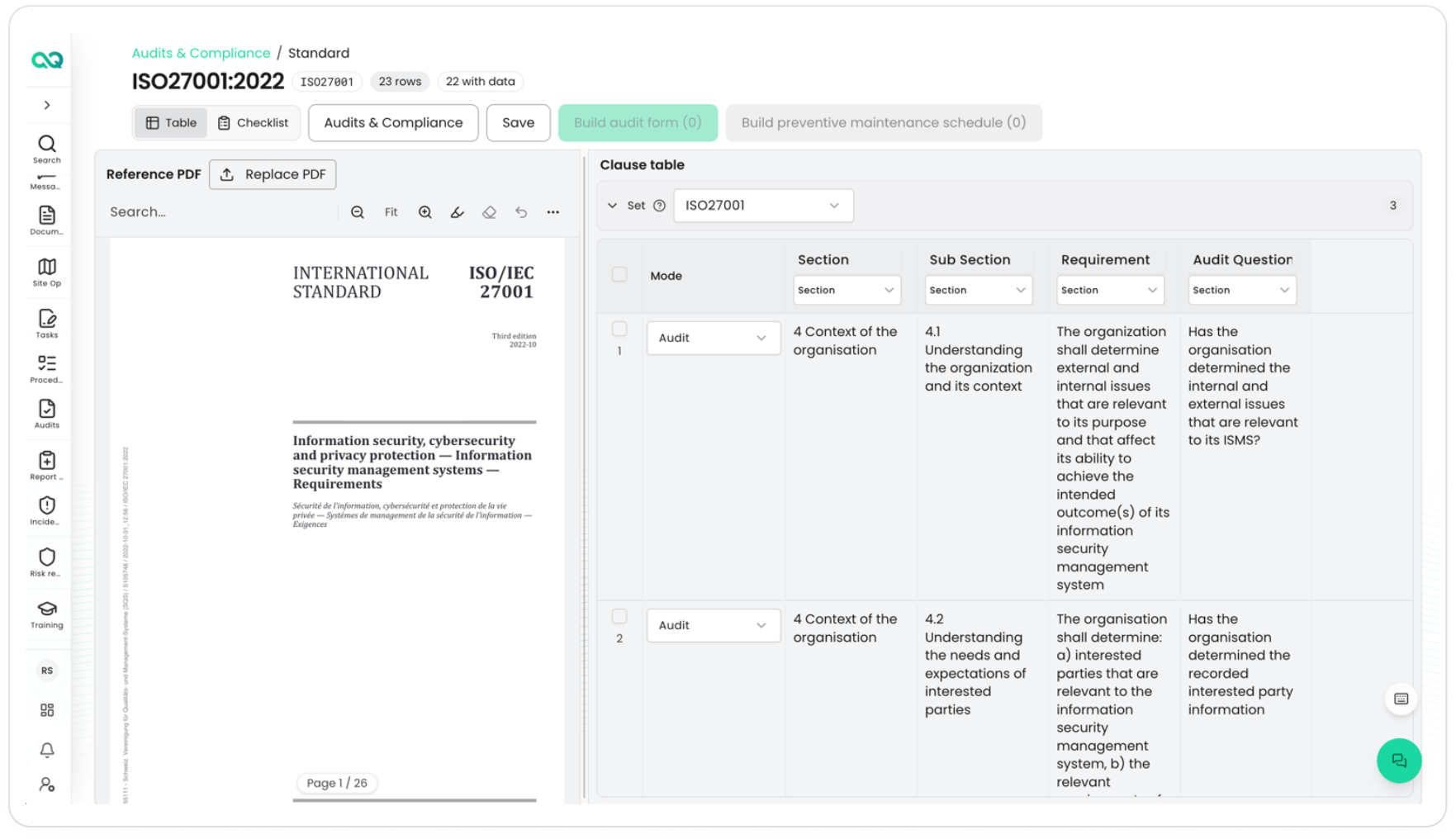1456x839 pixels.
Task: Open the Section column type dropdown
Action: point(847,290)
